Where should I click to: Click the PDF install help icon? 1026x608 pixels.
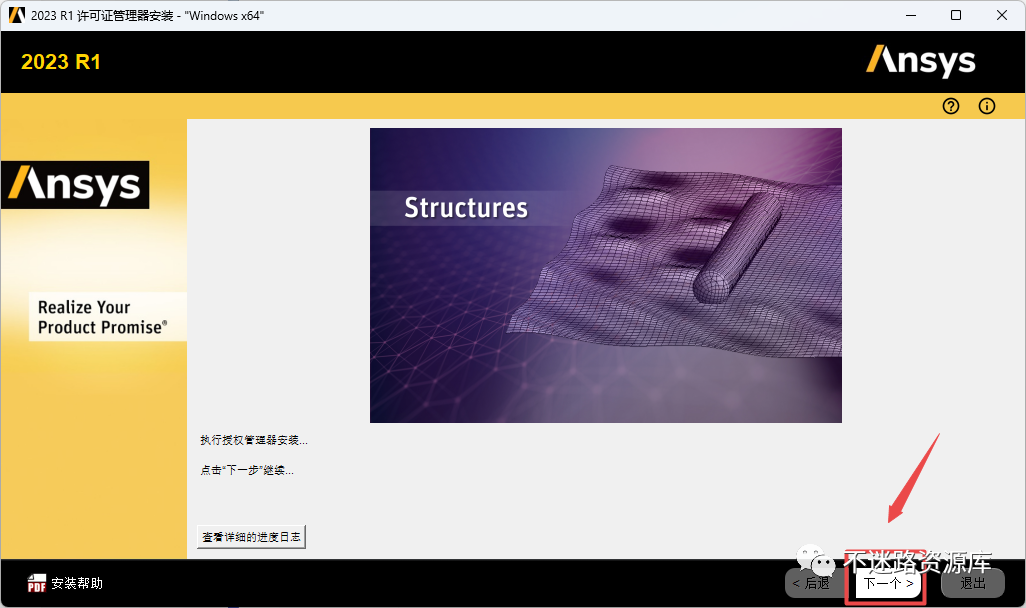37,583
